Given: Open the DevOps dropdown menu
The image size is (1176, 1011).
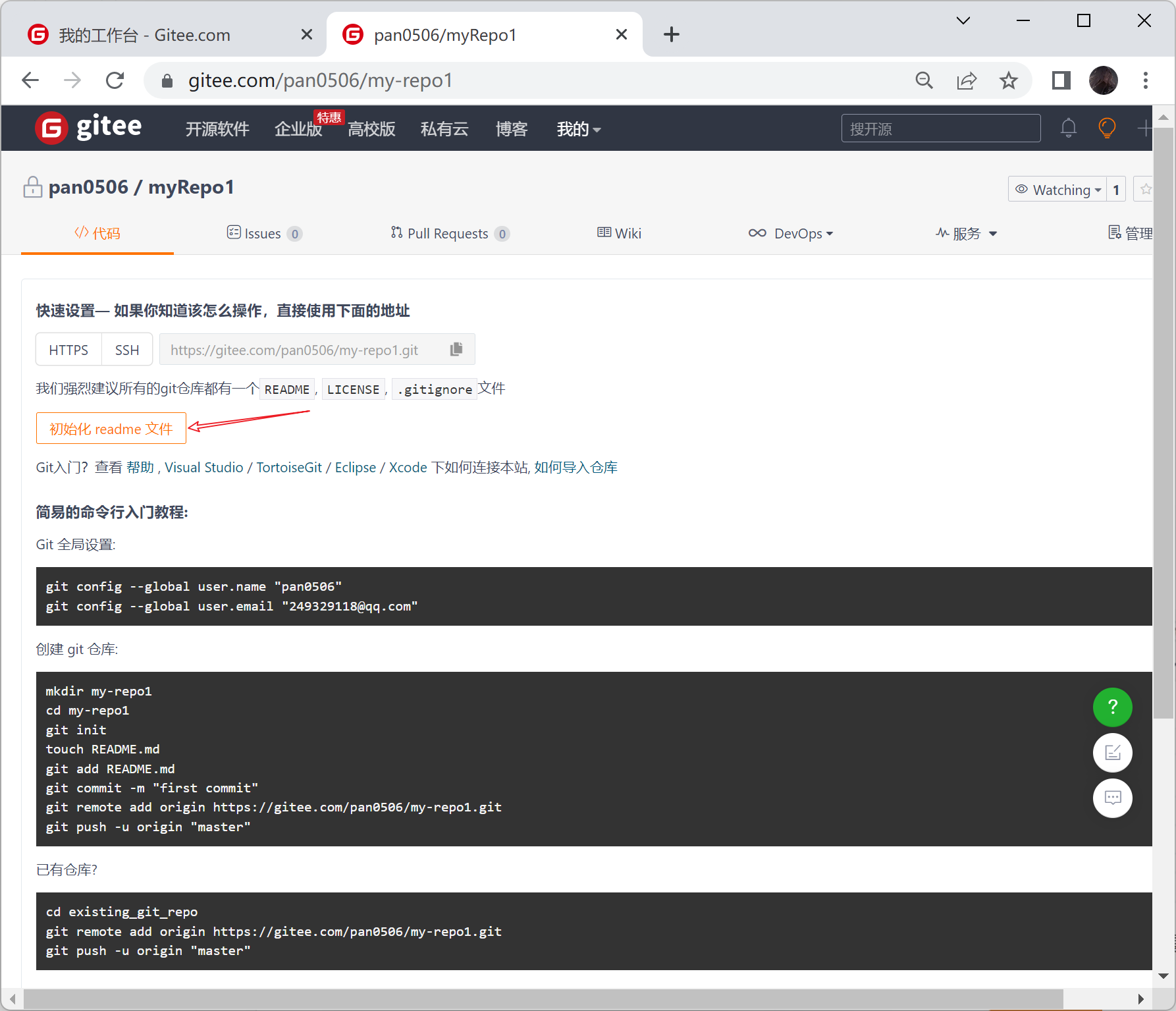Looking at the screenshot, I should 791,234.
